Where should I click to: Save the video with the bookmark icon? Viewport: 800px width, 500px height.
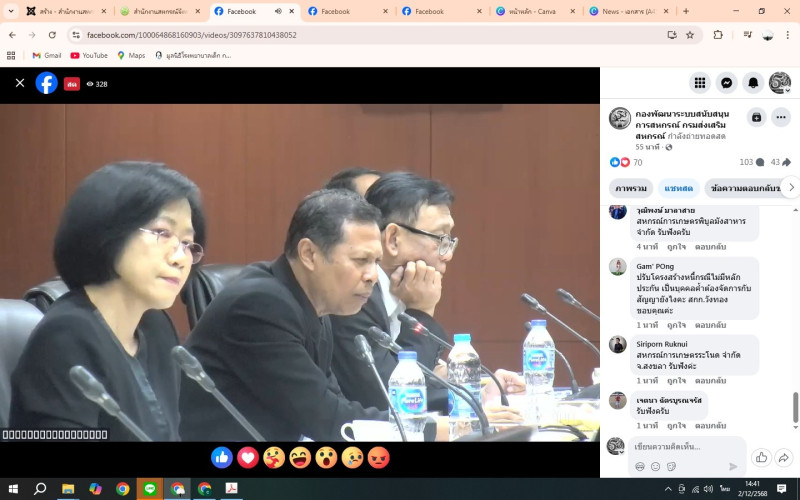coord(756,117)
